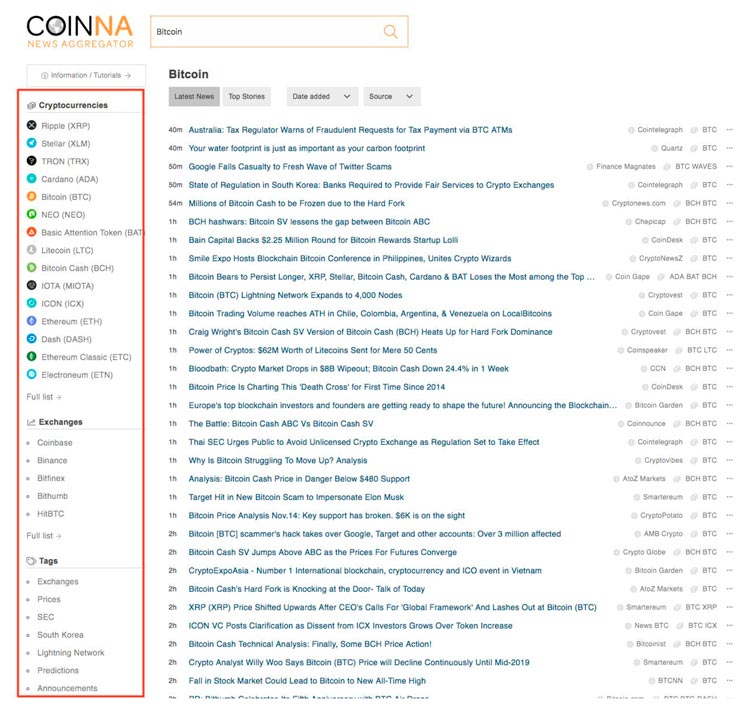The image size is (750, 711).
Task: Click the ICON (ICX) coin icon
Action: (x=32, y=303)
